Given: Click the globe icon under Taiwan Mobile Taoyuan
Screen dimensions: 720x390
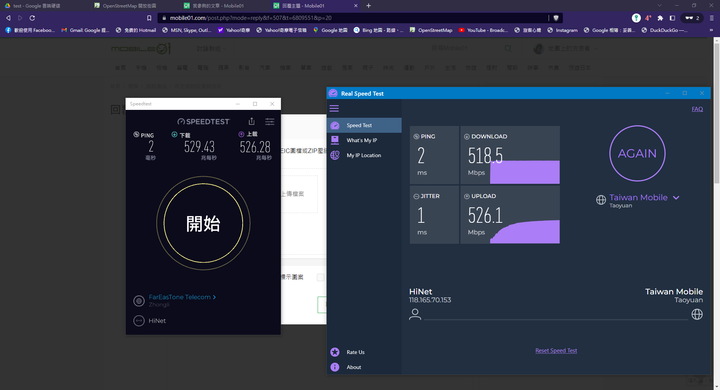Looking at the screenshot, I should 697,314.
